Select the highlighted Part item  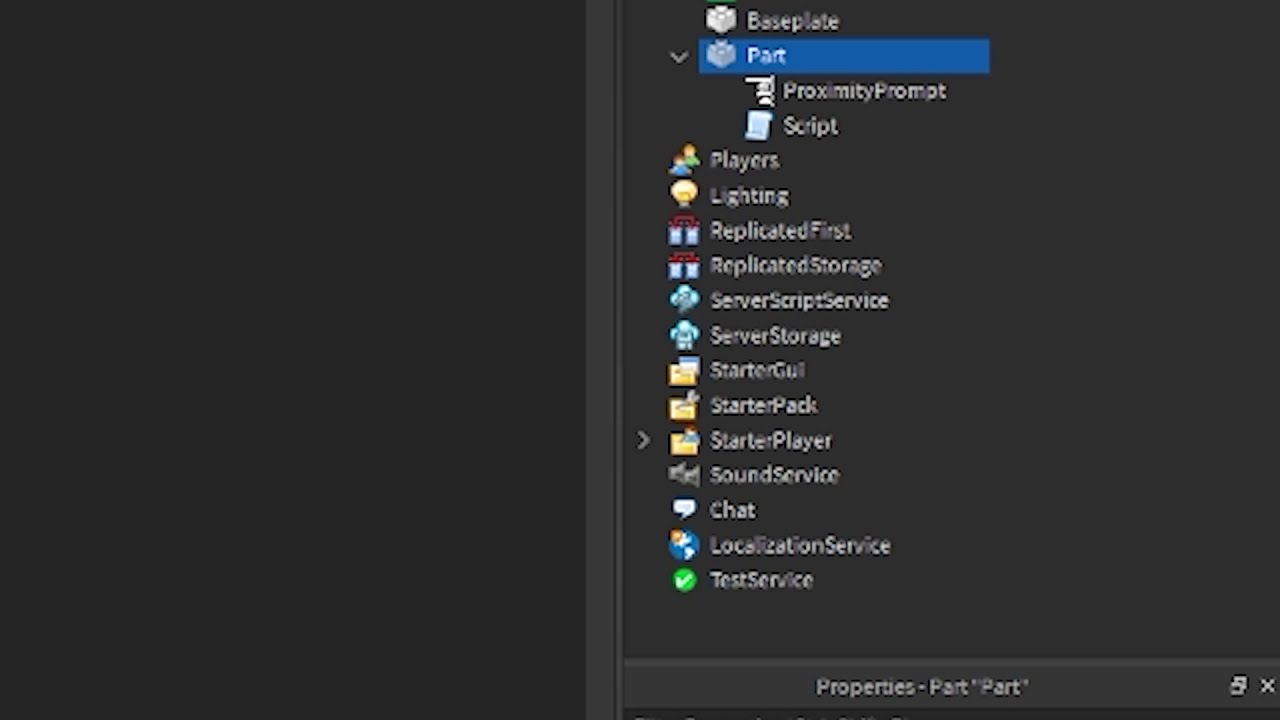[766, 56]
